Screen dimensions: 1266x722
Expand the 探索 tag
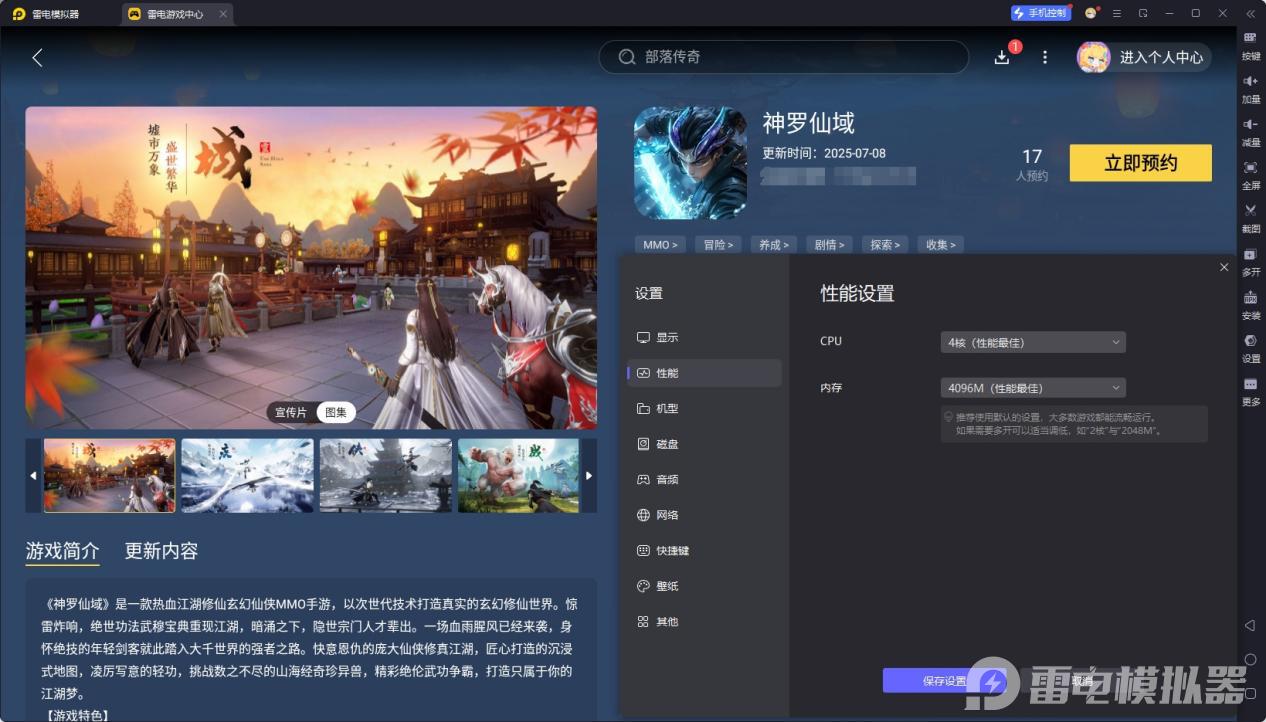pyautogui.click(x=886, y=244)
